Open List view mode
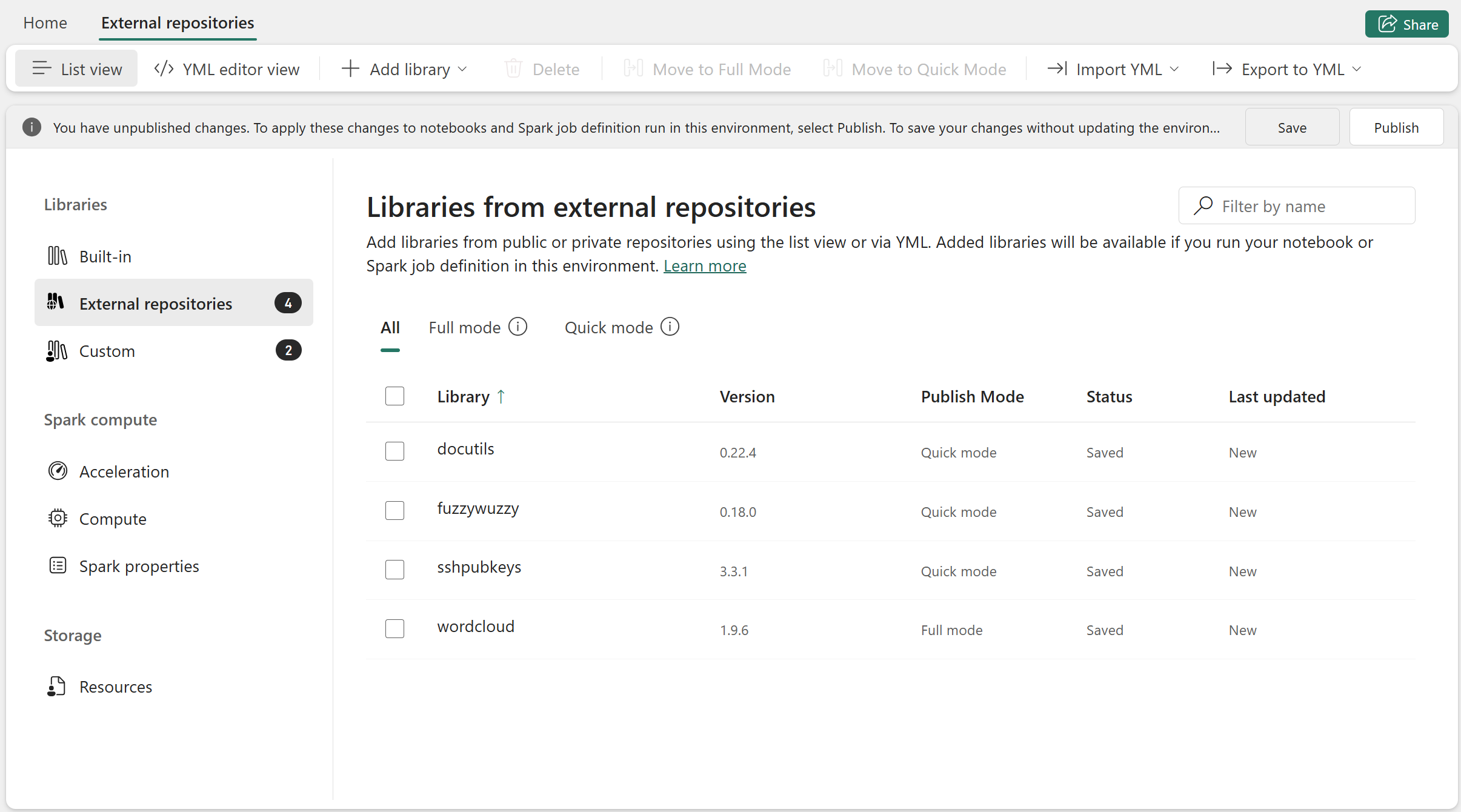Viewport: 1461px width, 812px height. point(76,68)
